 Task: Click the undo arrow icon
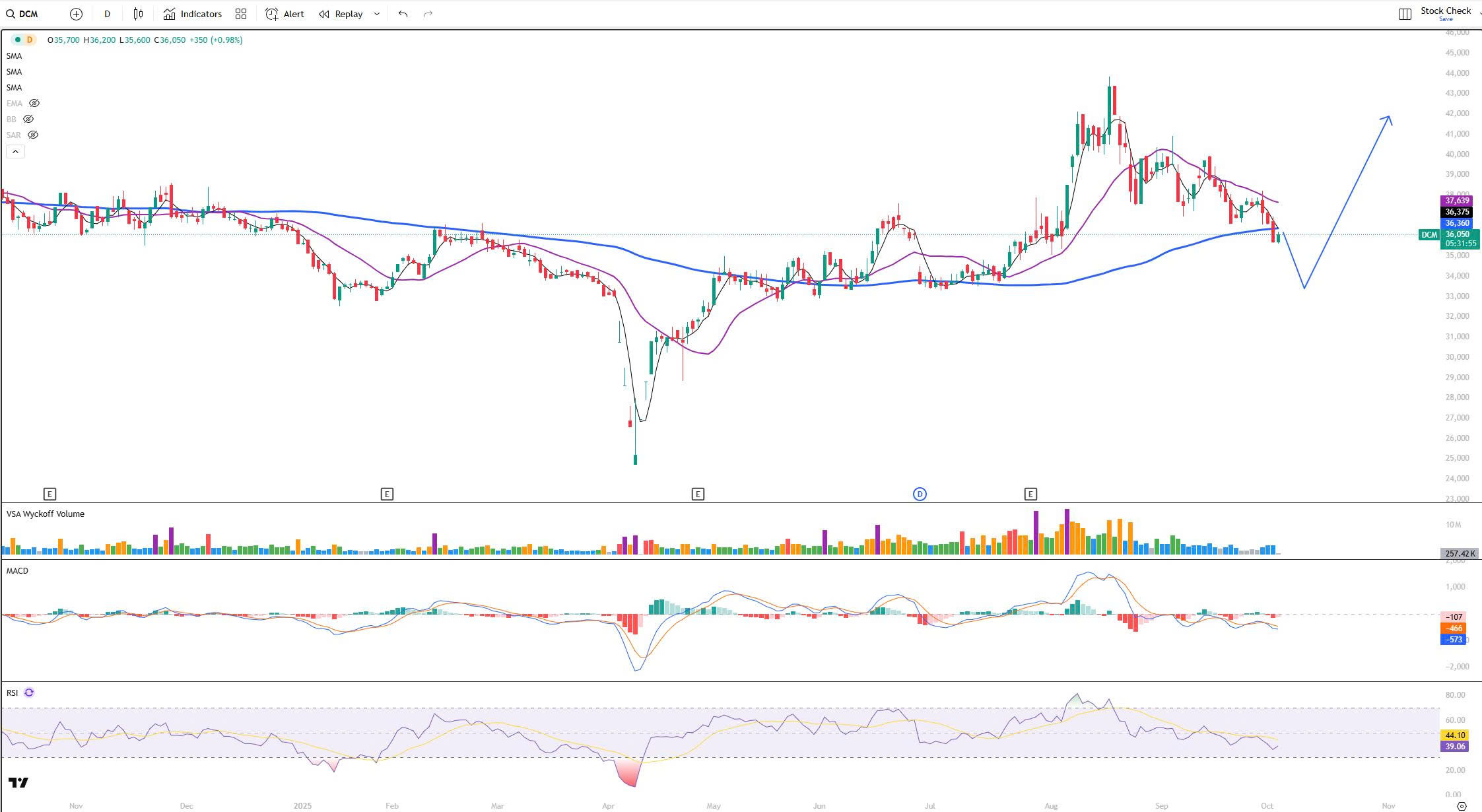pyautogui.click(x=403, y=14)
